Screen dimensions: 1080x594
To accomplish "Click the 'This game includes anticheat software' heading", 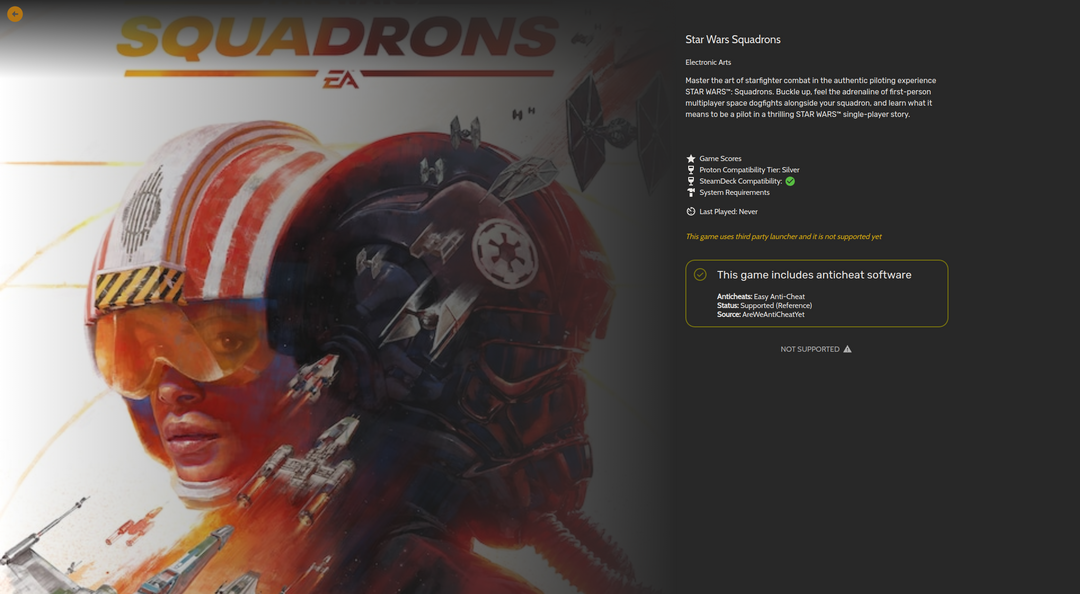I will pyautogui.click(x=814, y=274).
